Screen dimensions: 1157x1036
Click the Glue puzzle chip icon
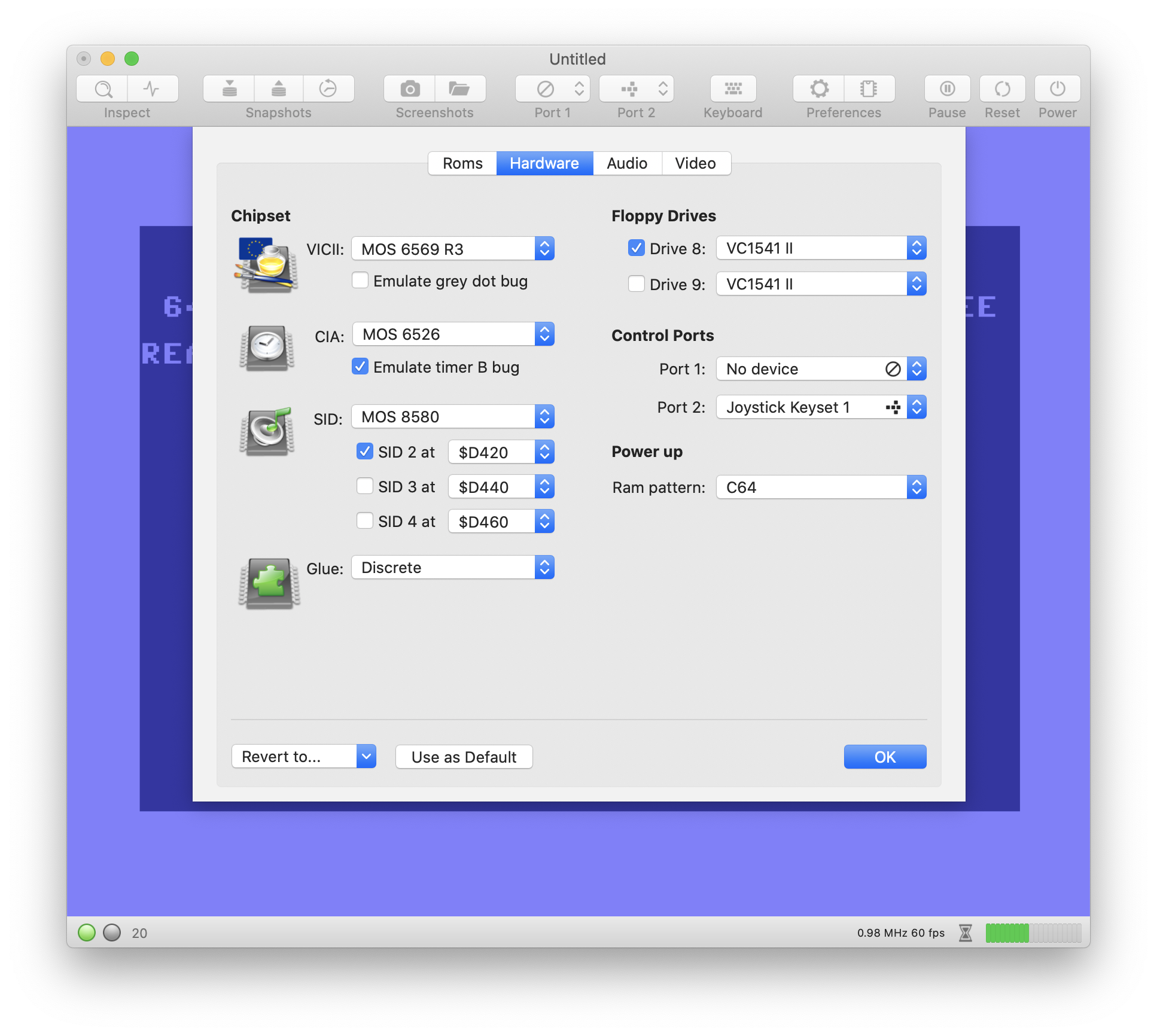[269, 583]
